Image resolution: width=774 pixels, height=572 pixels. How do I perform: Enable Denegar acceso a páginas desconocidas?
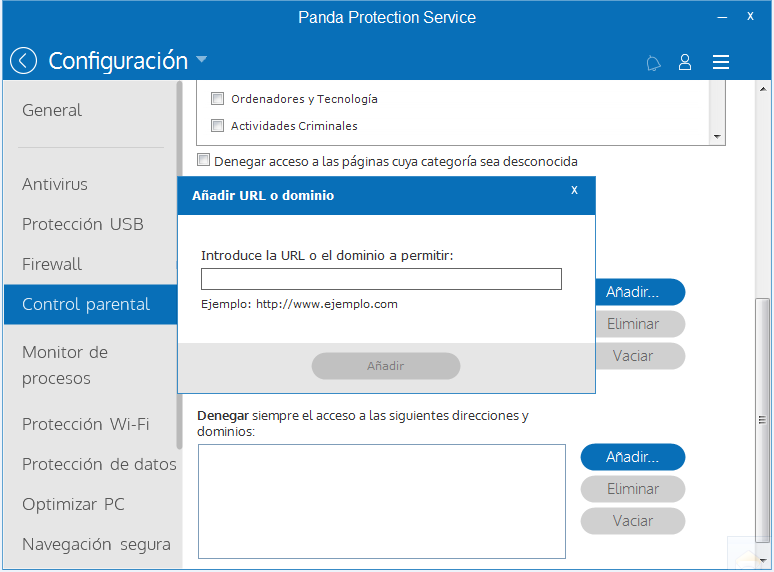(203, 160)
